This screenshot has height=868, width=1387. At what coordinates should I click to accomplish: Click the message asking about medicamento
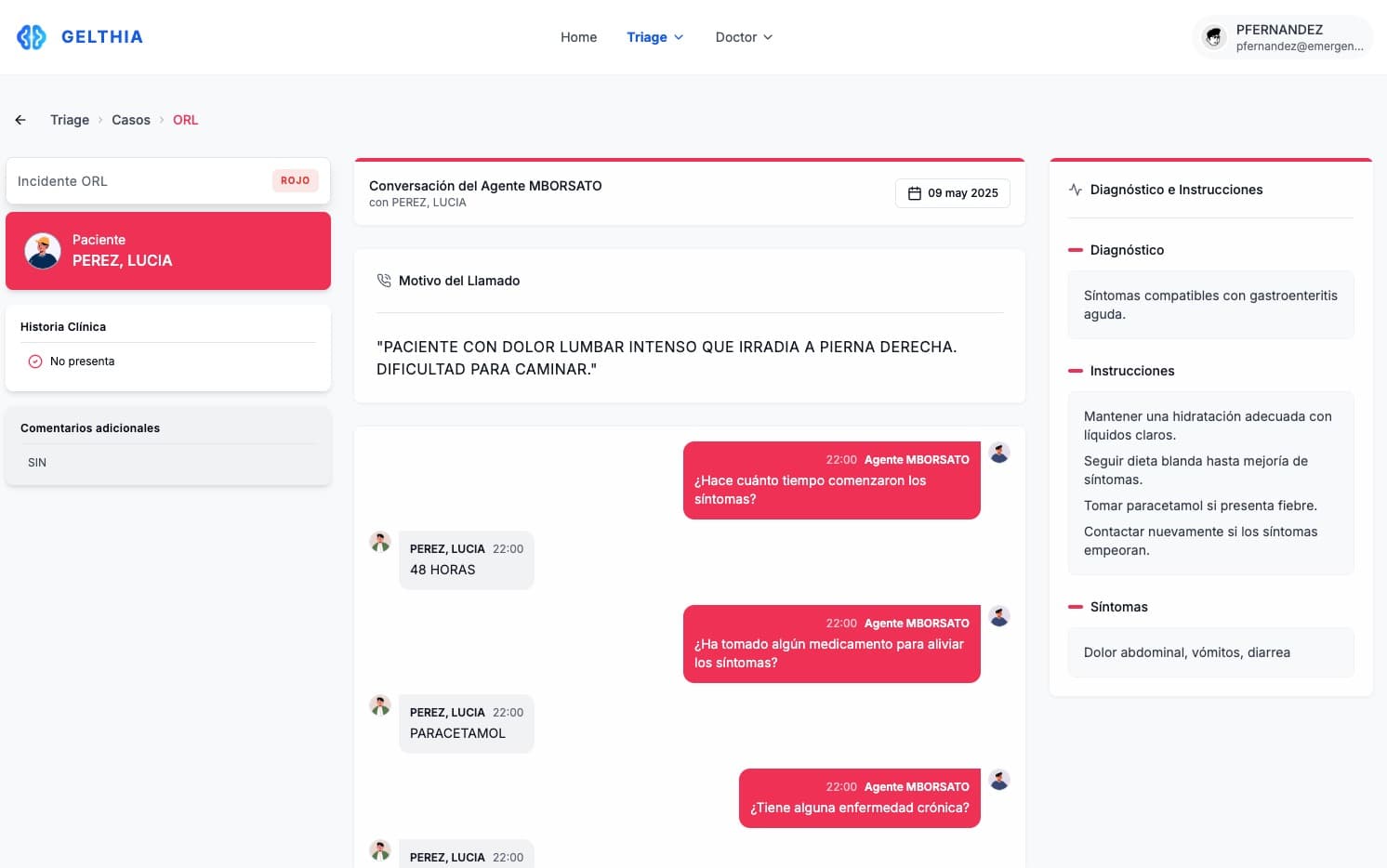832,644
